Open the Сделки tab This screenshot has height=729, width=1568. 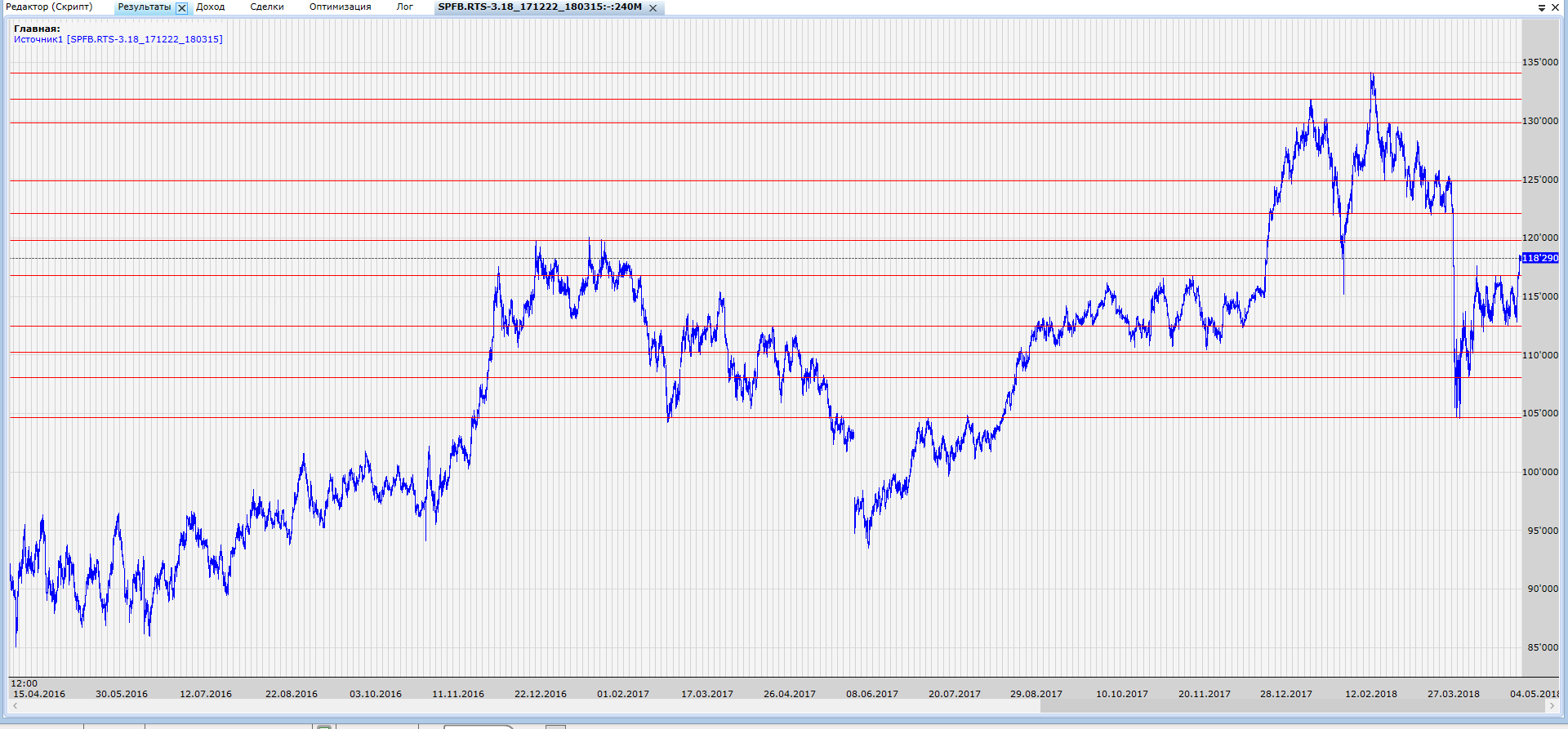coord(267,7)
